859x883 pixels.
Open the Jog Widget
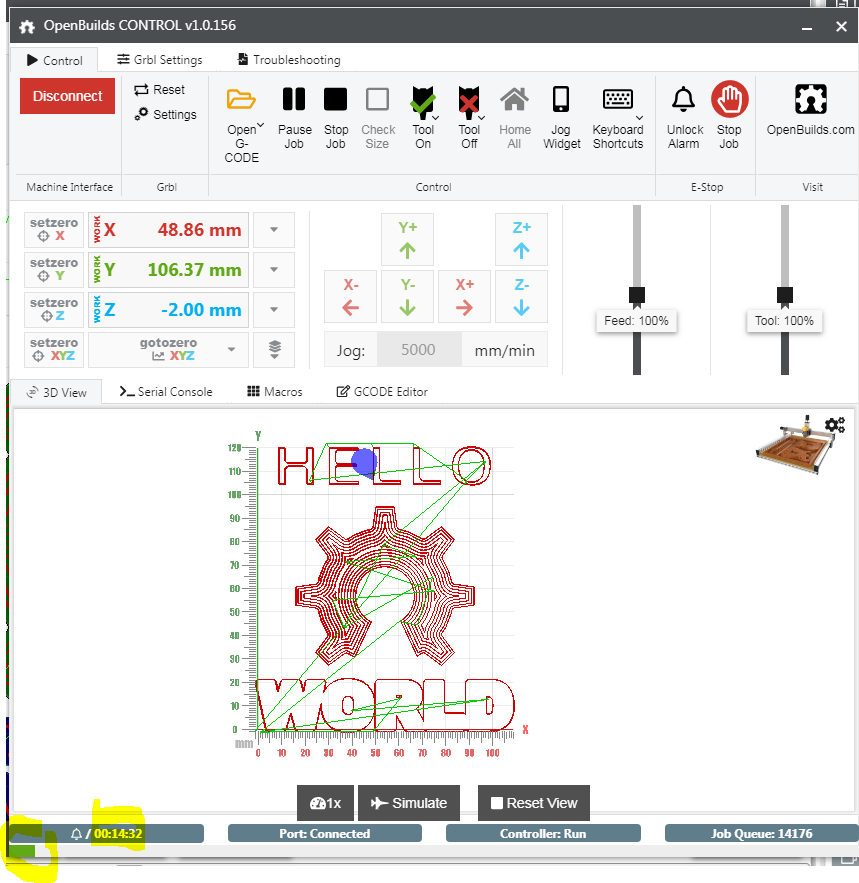(561, 100)
